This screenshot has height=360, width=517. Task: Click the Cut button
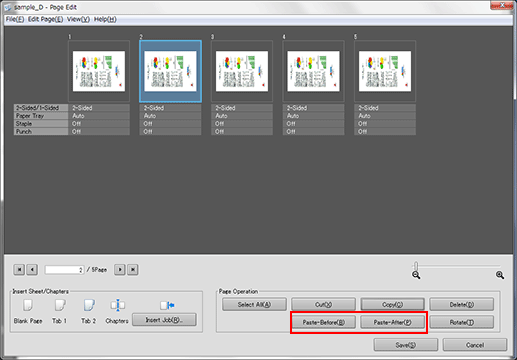(x=323, y=304)
